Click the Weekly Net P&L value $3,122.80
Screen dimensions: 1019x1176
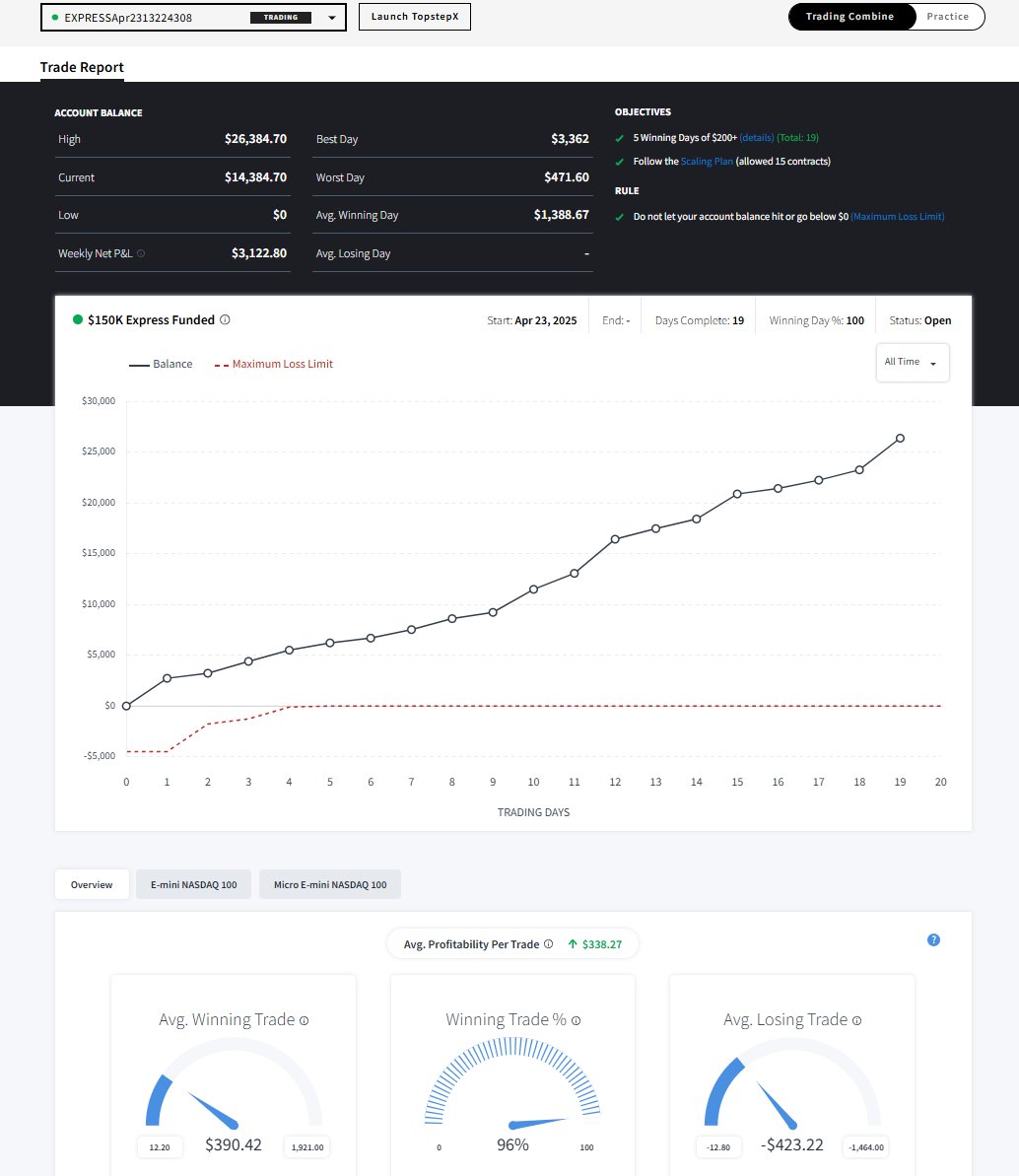pos(258,252)
